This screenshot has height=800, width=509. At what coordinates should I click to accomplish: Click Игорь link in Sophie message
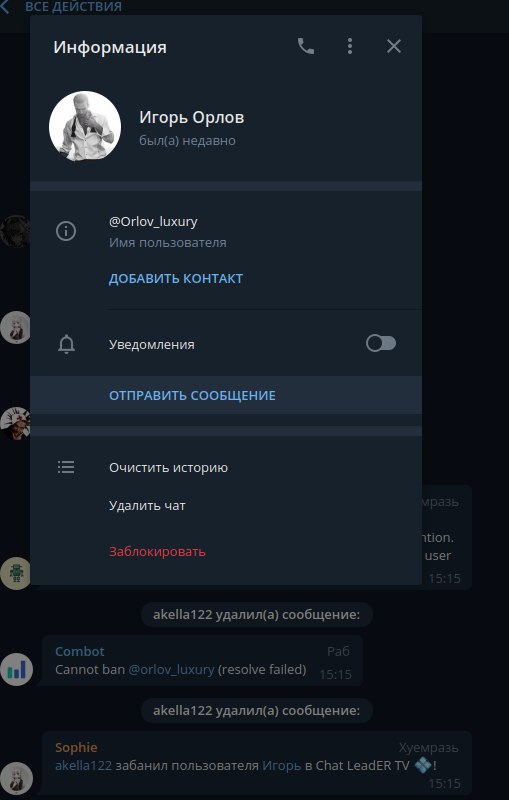tap(282, 766)
